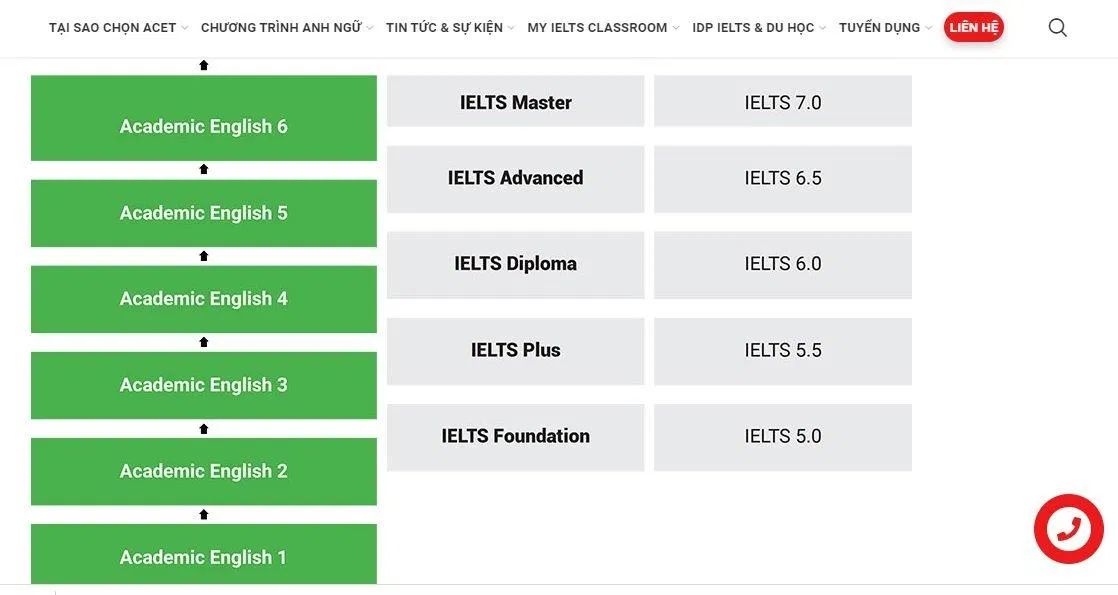The height and width of the screenshot is (595, 1118).
Task: Click the Academic English 4 green block
Action: (203, 299)
